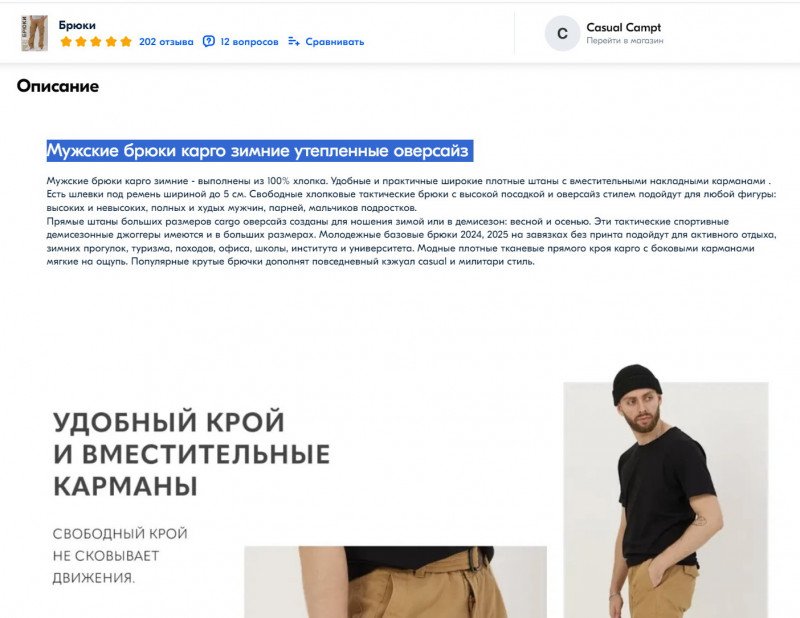Click the last star in the rating
The width and height of the screenshot is (800, 618).
[126, 42]
